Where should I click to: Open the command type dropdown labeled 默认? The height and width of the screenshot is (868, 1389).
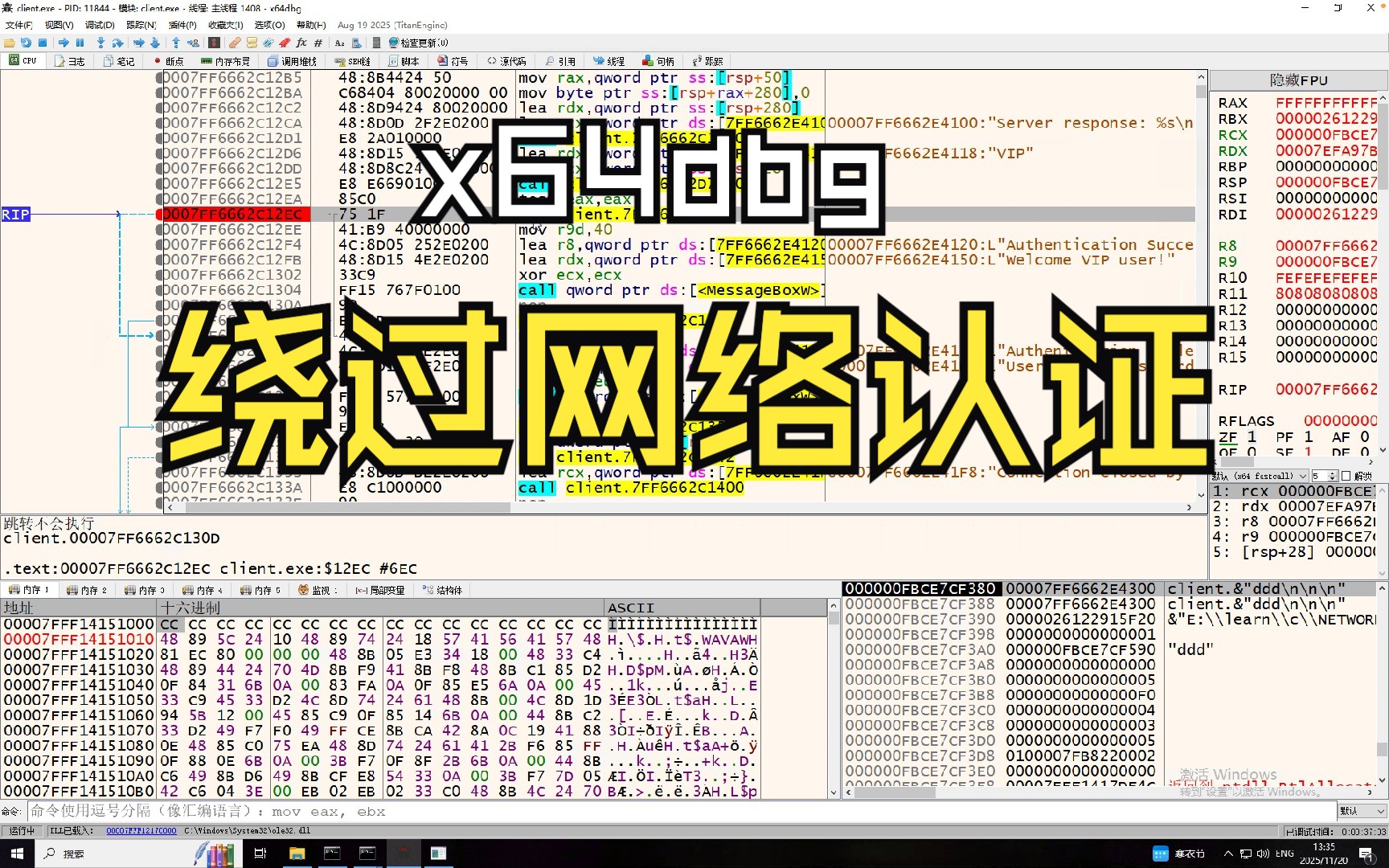(1362, 811)
